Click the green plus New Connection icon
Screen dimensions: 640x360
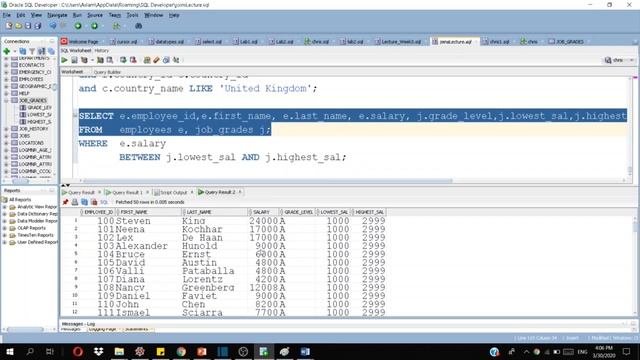7,51
